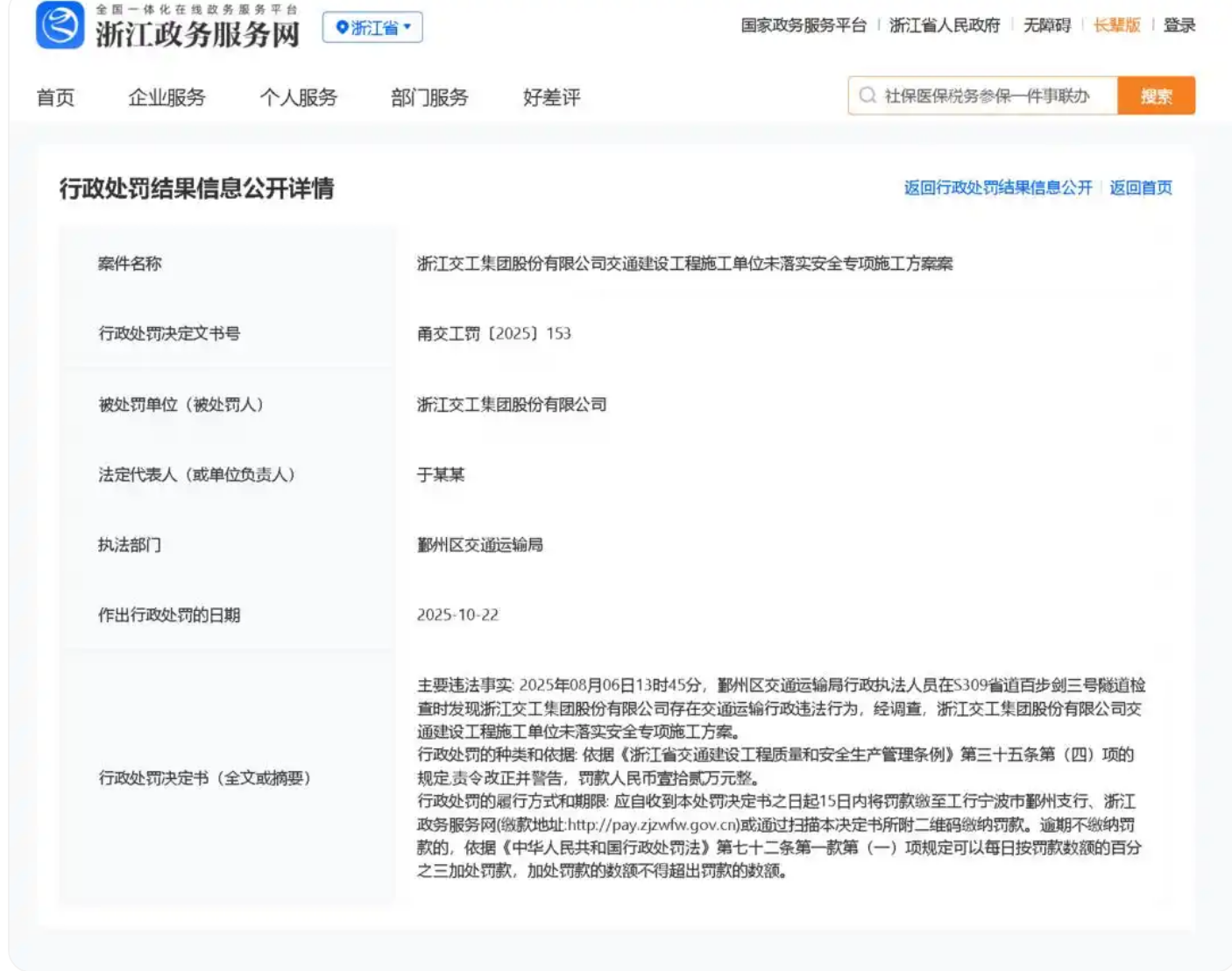Open the 浙江省人民政府 link
Viewport: 1232px width, 971px height.
945,25
